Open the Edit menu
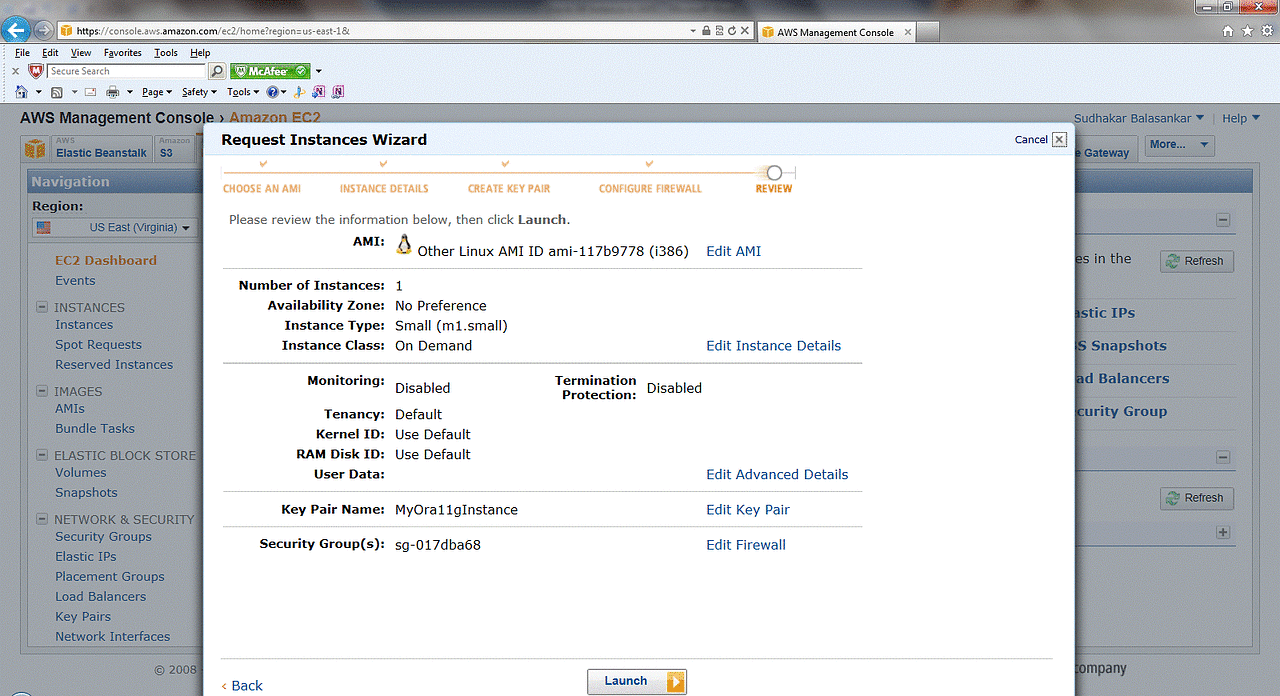The width and height of the screenshot is (1280, 696). (x=50, y=53)
